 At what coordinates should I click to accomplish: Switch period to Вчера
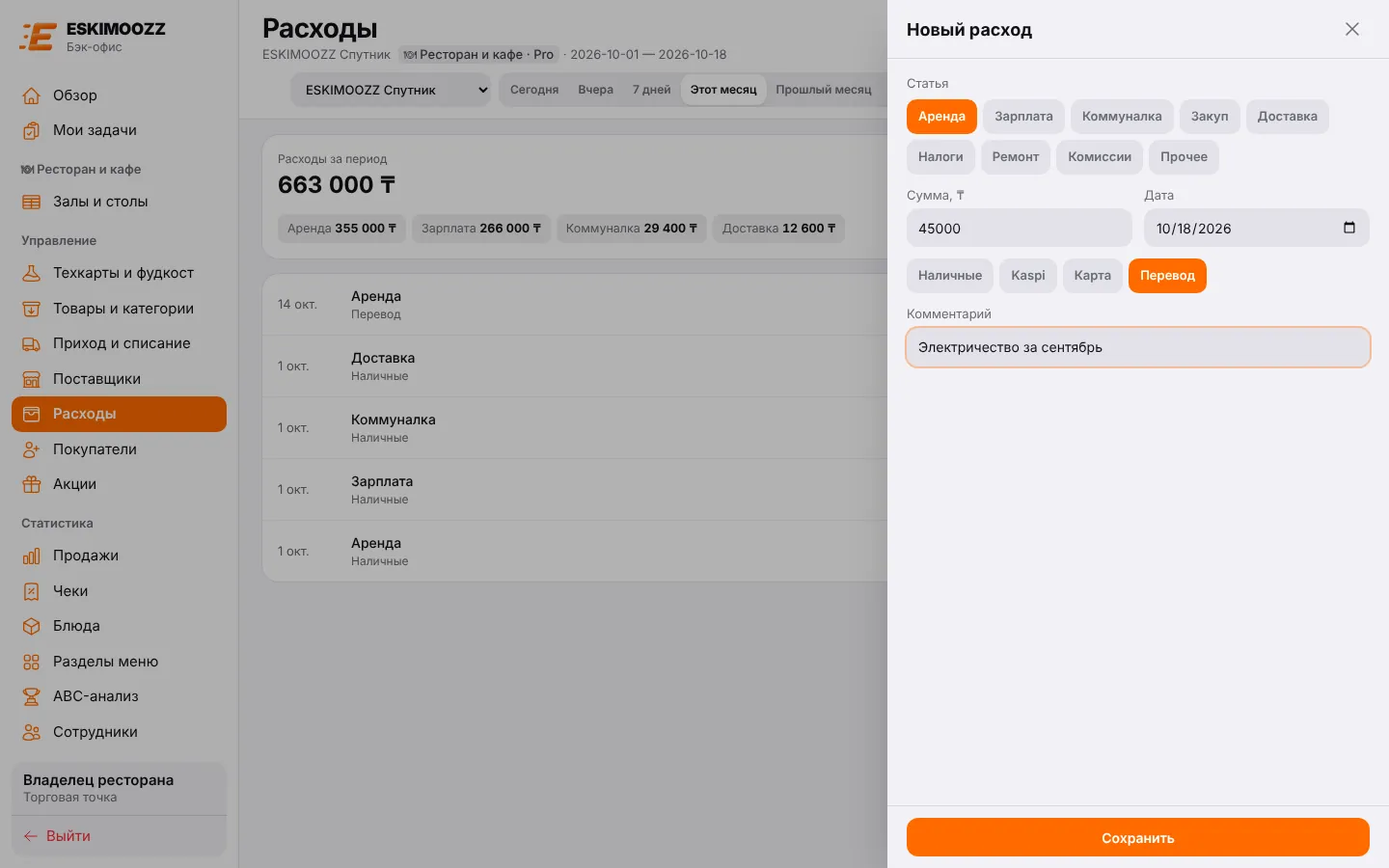coord(595,90)
